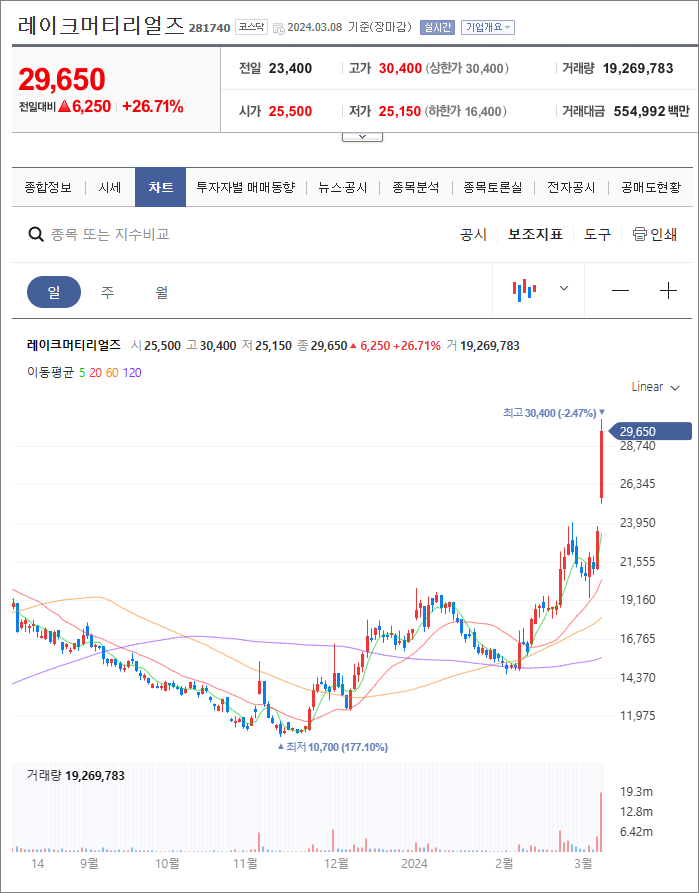The width and height of the screenshot is (699, 893).
Task: Click the 공시 chart option
Action: pyautogui.click(x=473, y=234)
